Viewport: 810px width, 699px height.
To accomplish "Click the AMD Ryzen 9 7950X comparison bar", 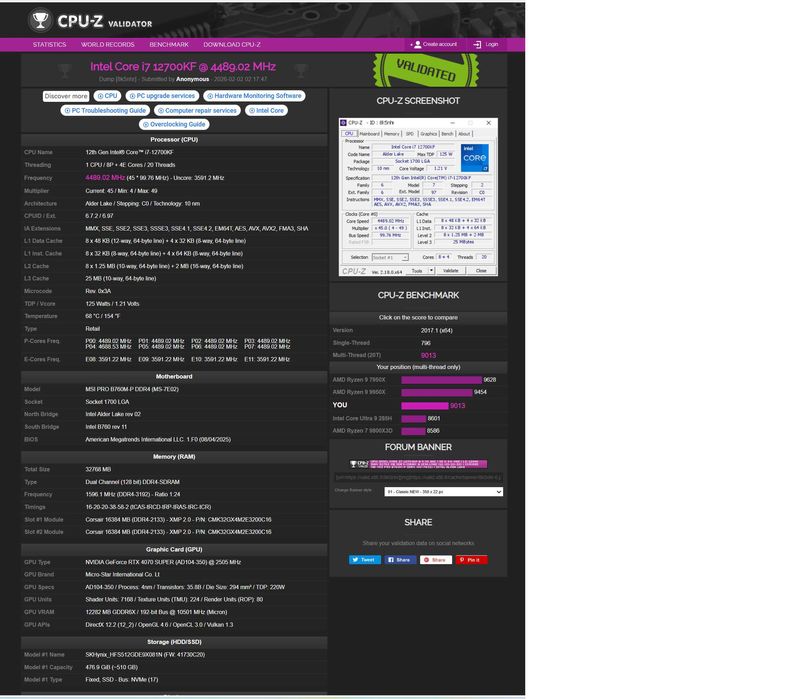I will (441, 380).
